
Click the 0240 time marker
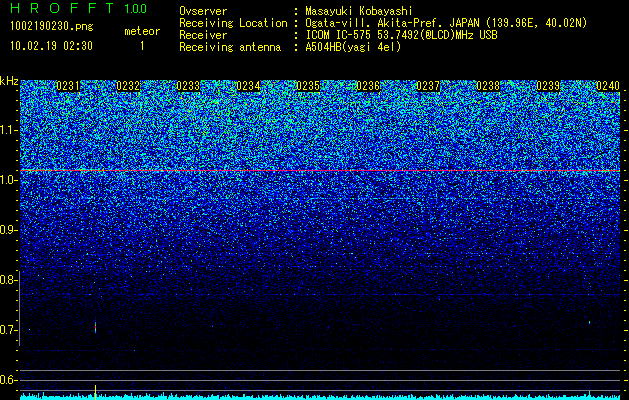(x=608, y=86)
